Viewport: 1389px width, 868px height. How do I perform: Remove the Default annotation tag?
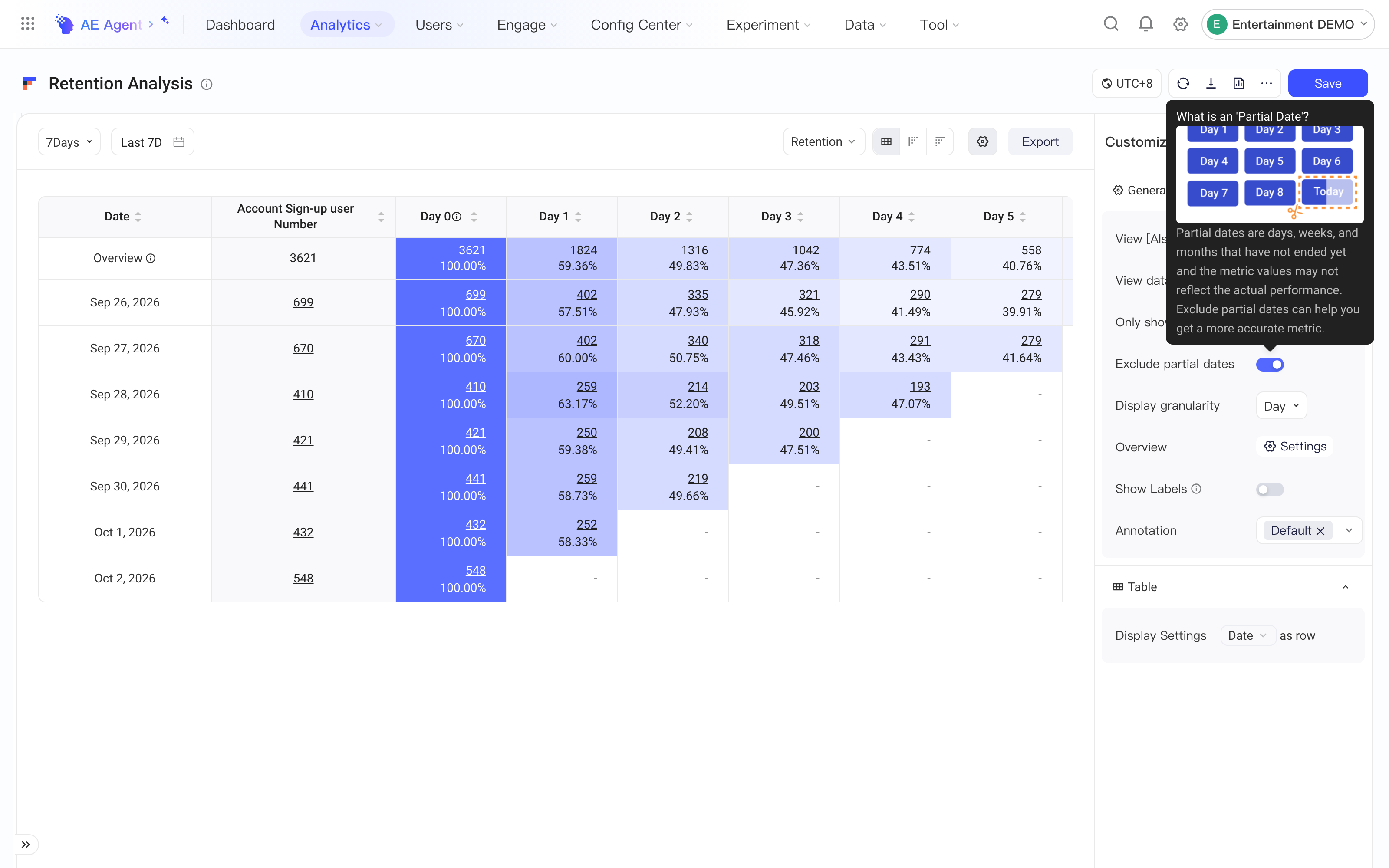1320,531
